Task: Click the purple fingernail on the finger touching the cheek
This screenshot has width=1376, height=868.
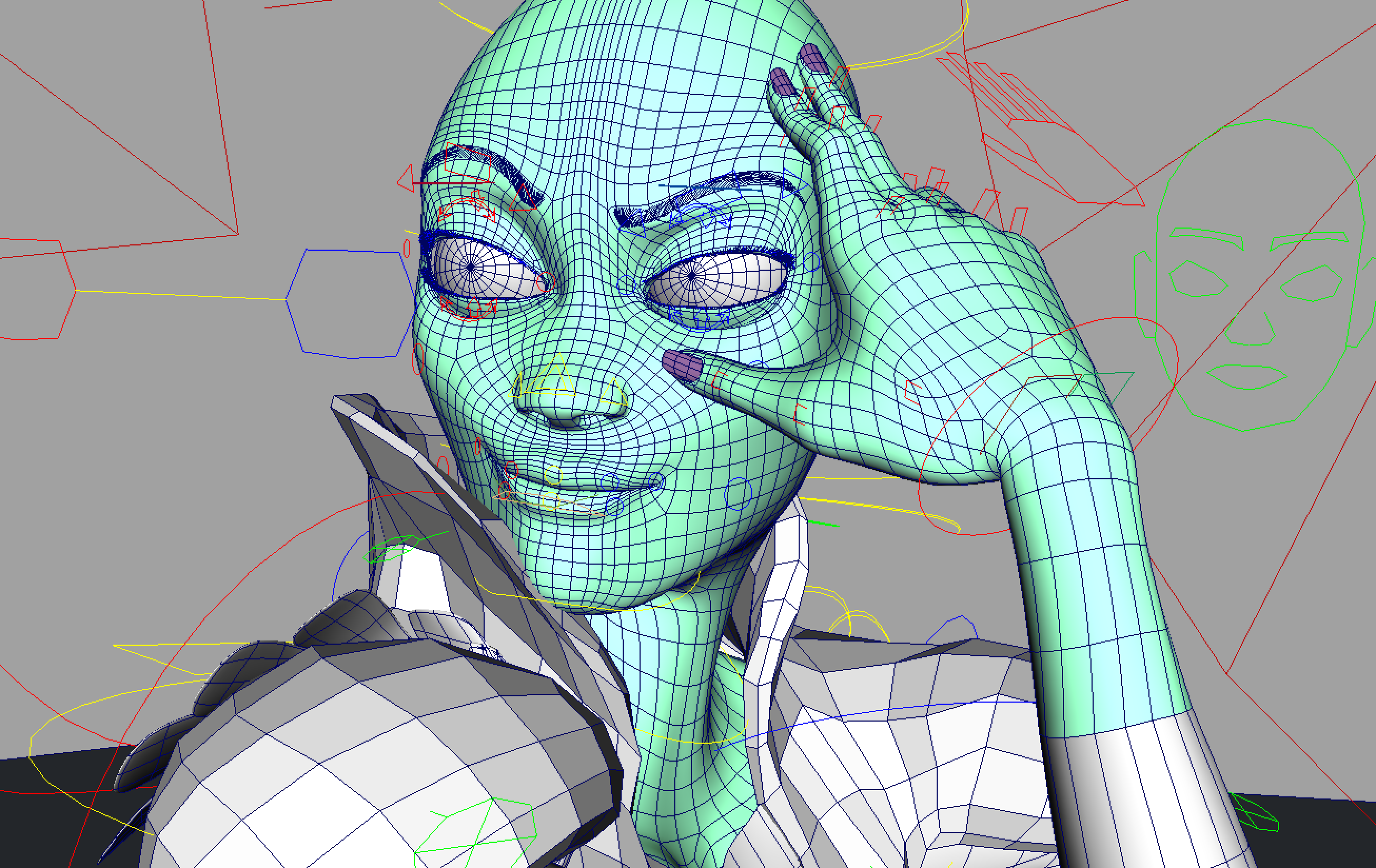Action: click(x=682, y=365)
